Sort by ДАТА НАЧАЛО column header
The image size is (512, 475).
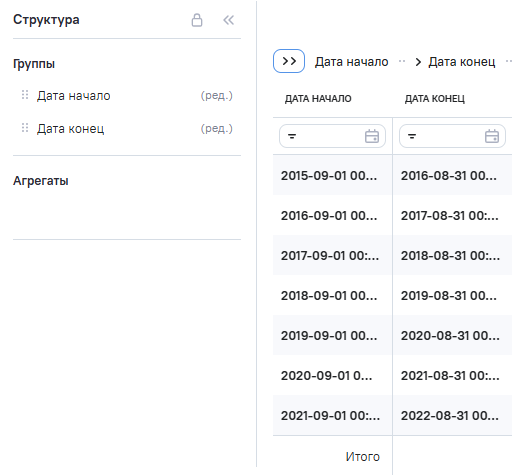318,99
